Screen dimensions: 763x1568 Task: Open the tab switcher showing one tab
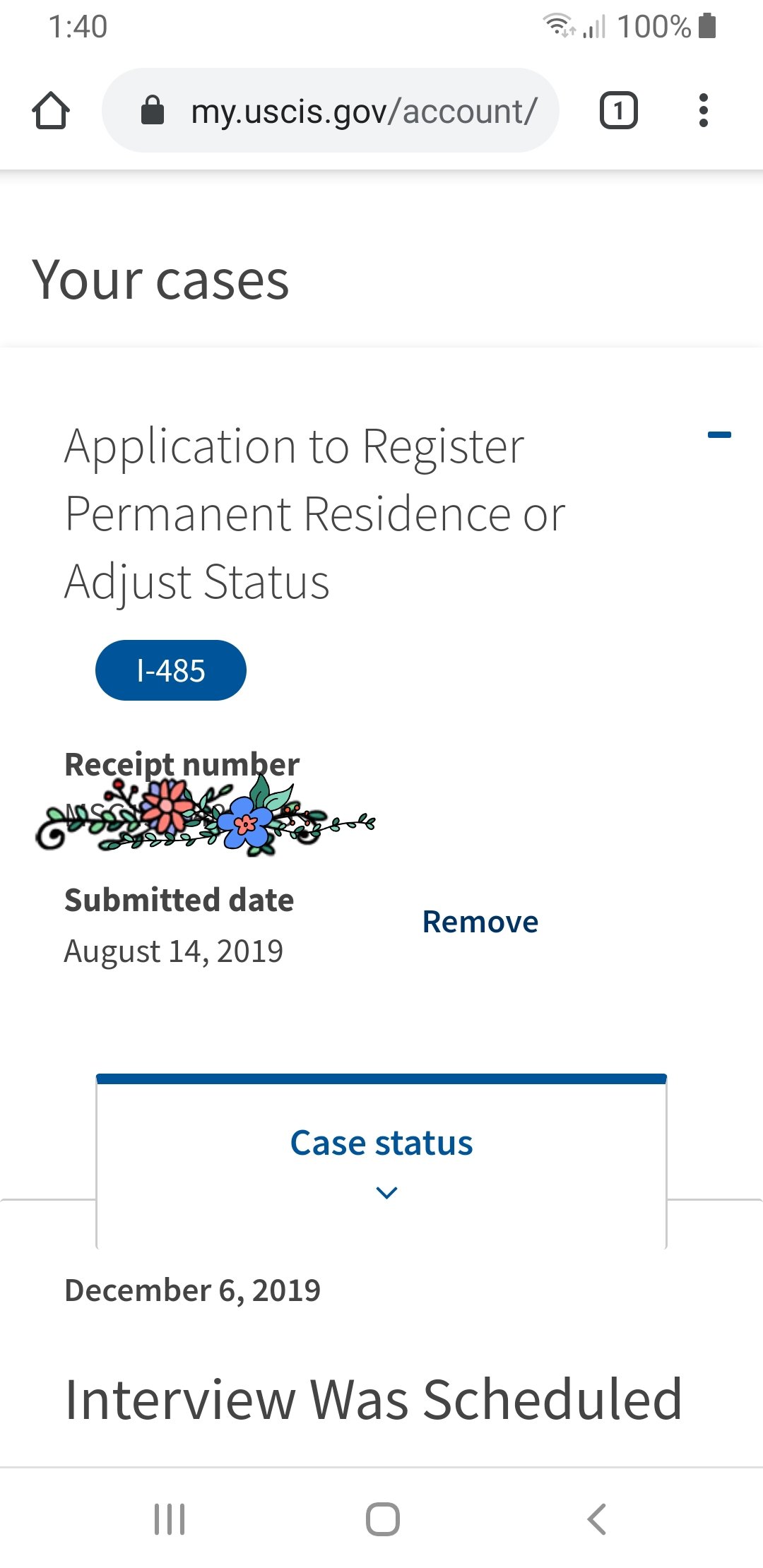point(619,111)
